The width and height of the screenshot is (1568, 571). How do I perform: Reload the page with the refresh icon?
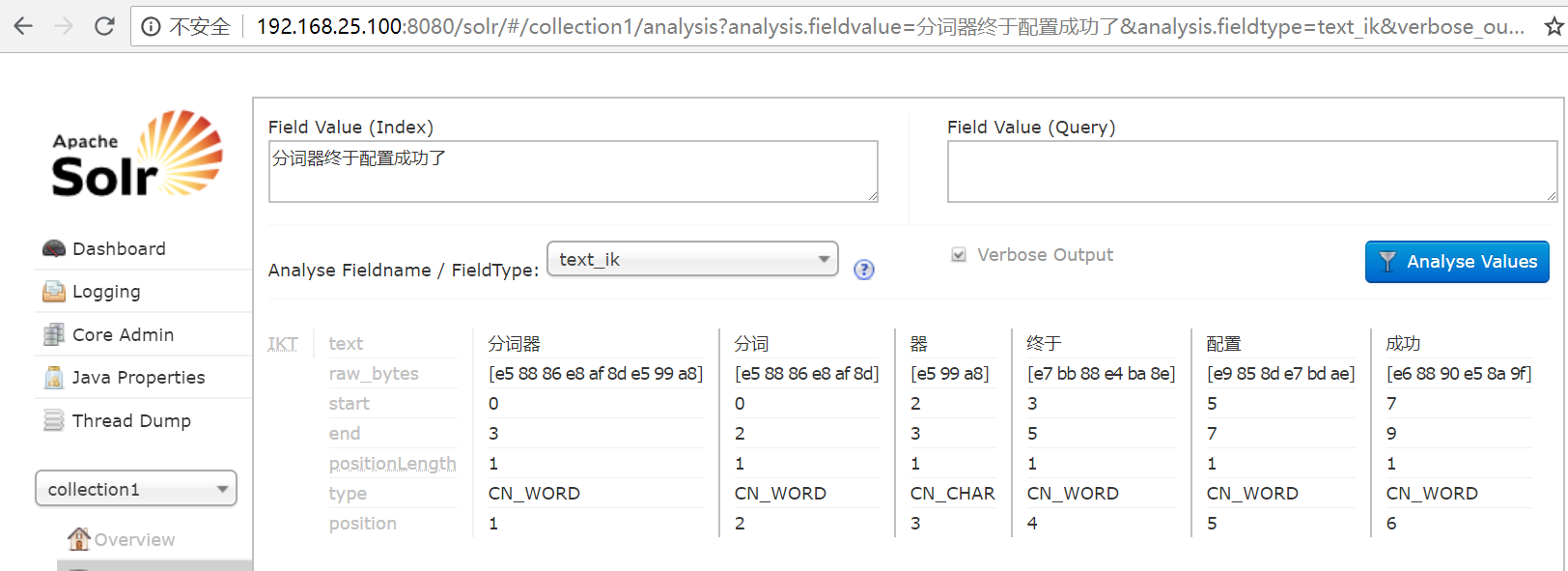click(104, 26)
